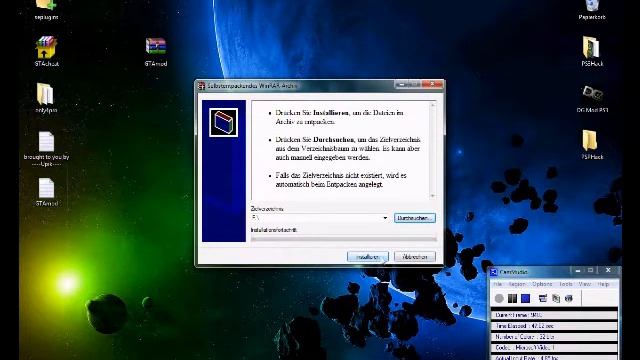This screenshot has height=360, width=640.
Task: Click the CamStudio Stop button
Action: click(525, 298)
